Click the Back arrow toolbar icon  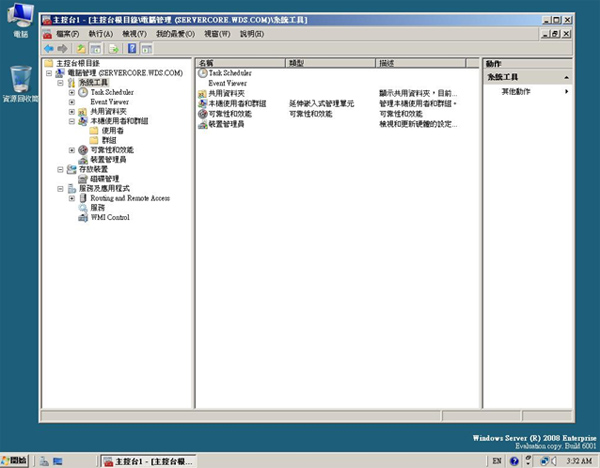coord(48,48)
